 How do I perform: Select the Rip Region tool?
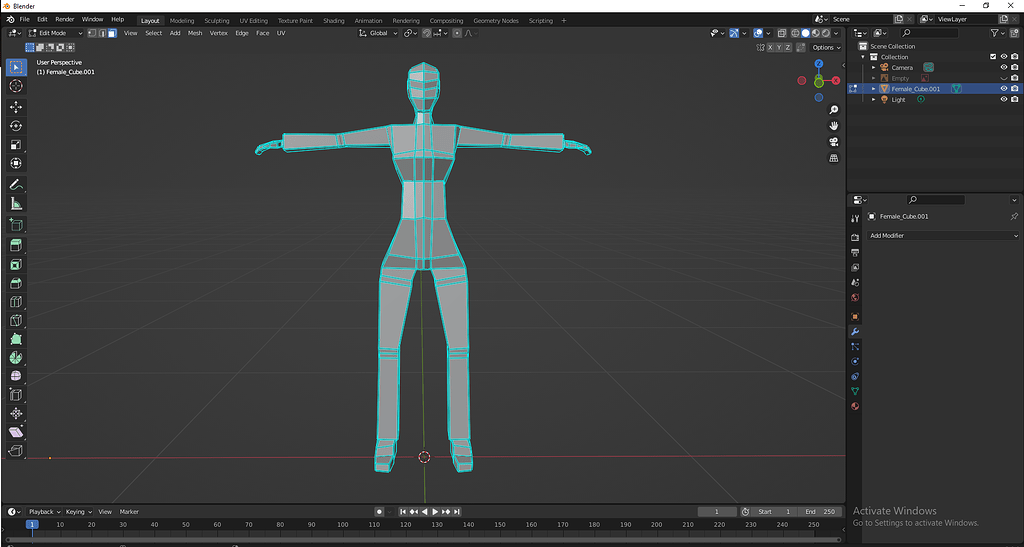click(16, 450)
